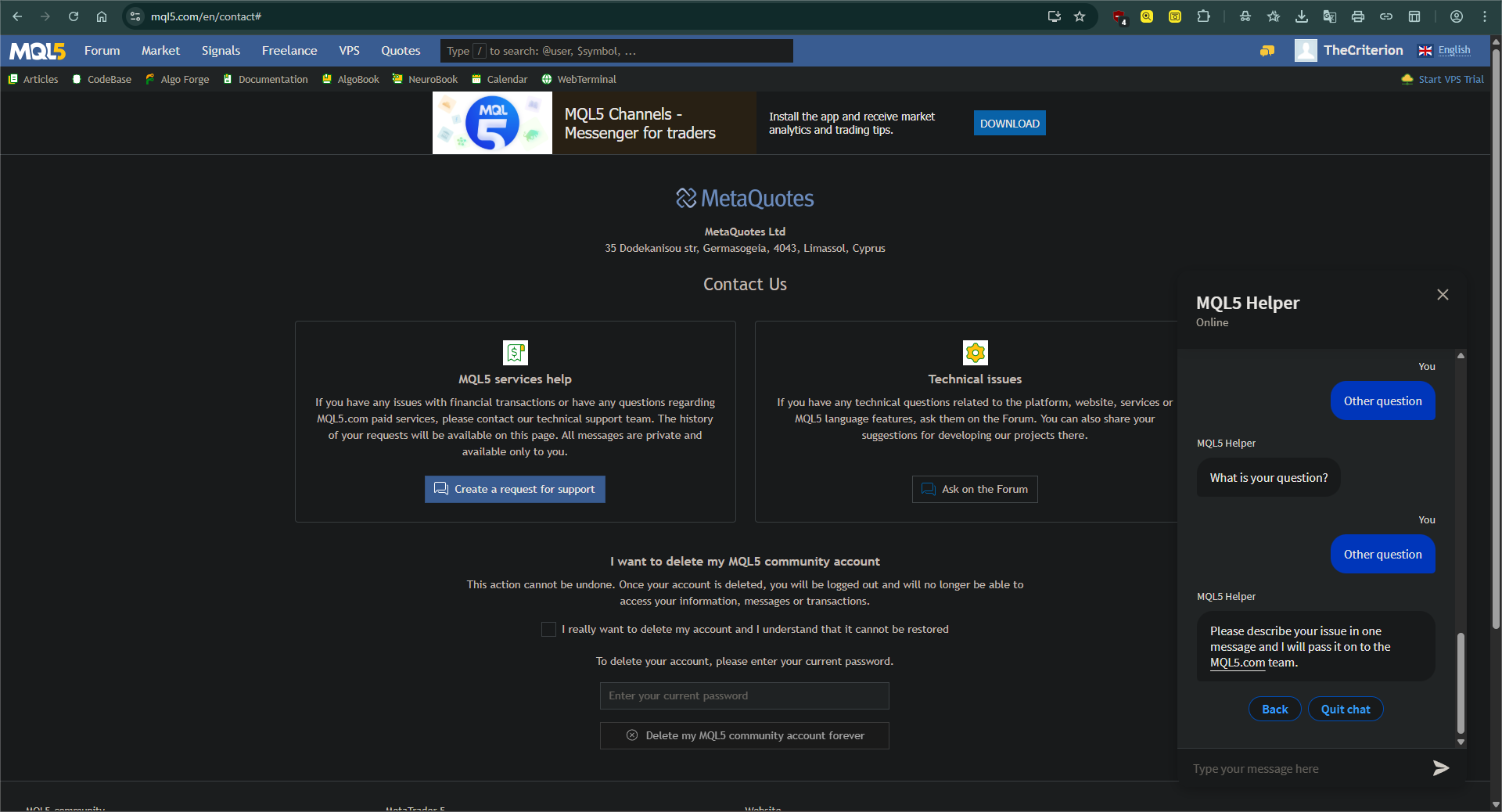Screen dimensions: 1502x812
Task: Click the MQL5 services help dollar icon
Action: pos(516,353)
